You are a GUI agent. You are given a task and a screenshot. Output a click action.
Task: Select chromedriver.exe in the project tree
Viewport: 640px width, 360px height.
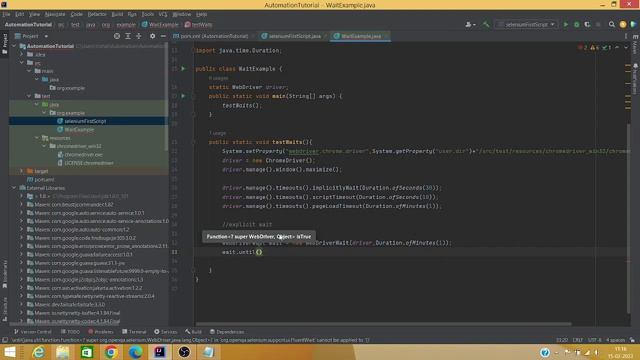click(83, 155)
